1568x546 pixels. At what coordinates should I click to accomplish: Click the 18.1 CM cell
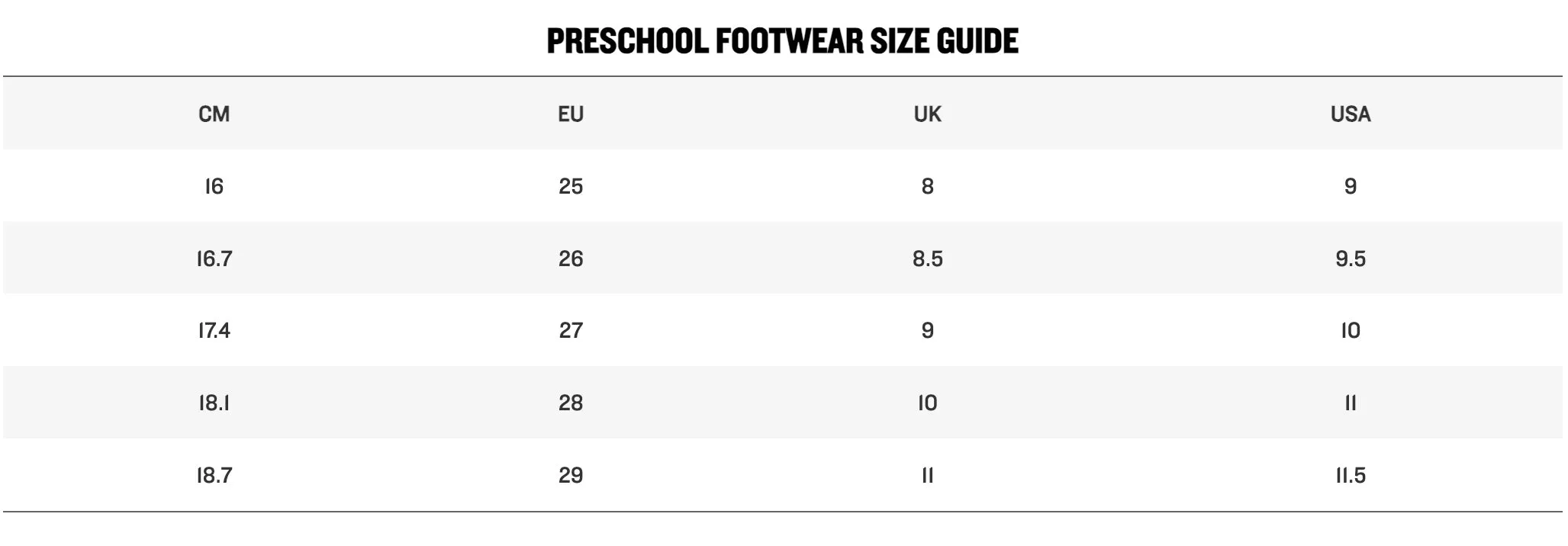[x=214, y=403]
